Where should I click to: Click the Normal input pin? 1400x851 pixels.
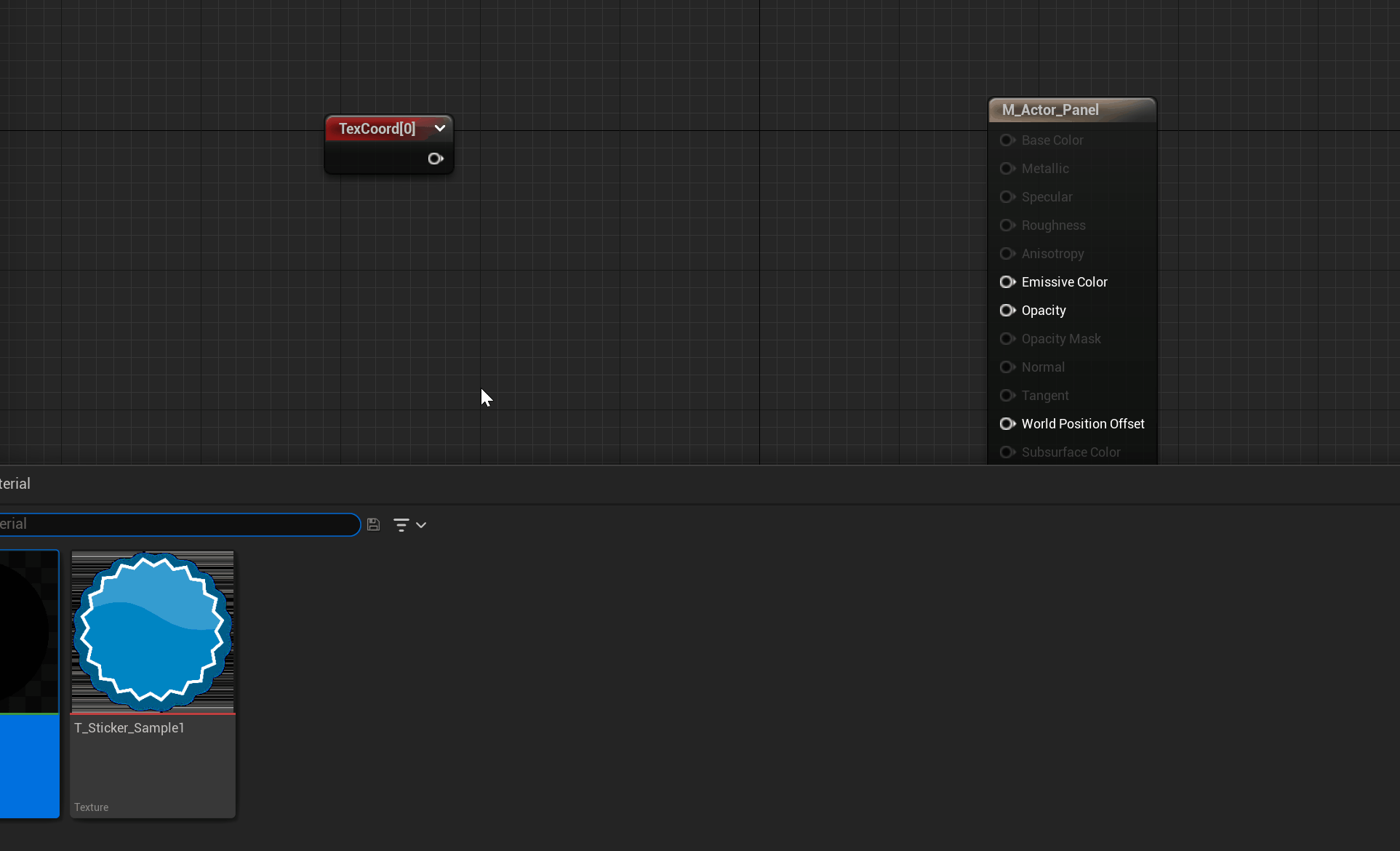[x=1007, y=367]
